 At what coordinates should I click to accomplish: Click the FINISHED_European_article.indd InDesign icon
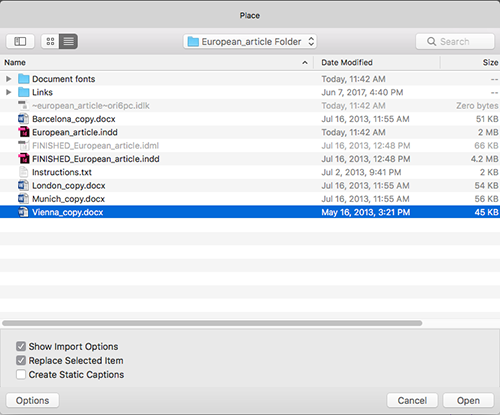(23, 159)
